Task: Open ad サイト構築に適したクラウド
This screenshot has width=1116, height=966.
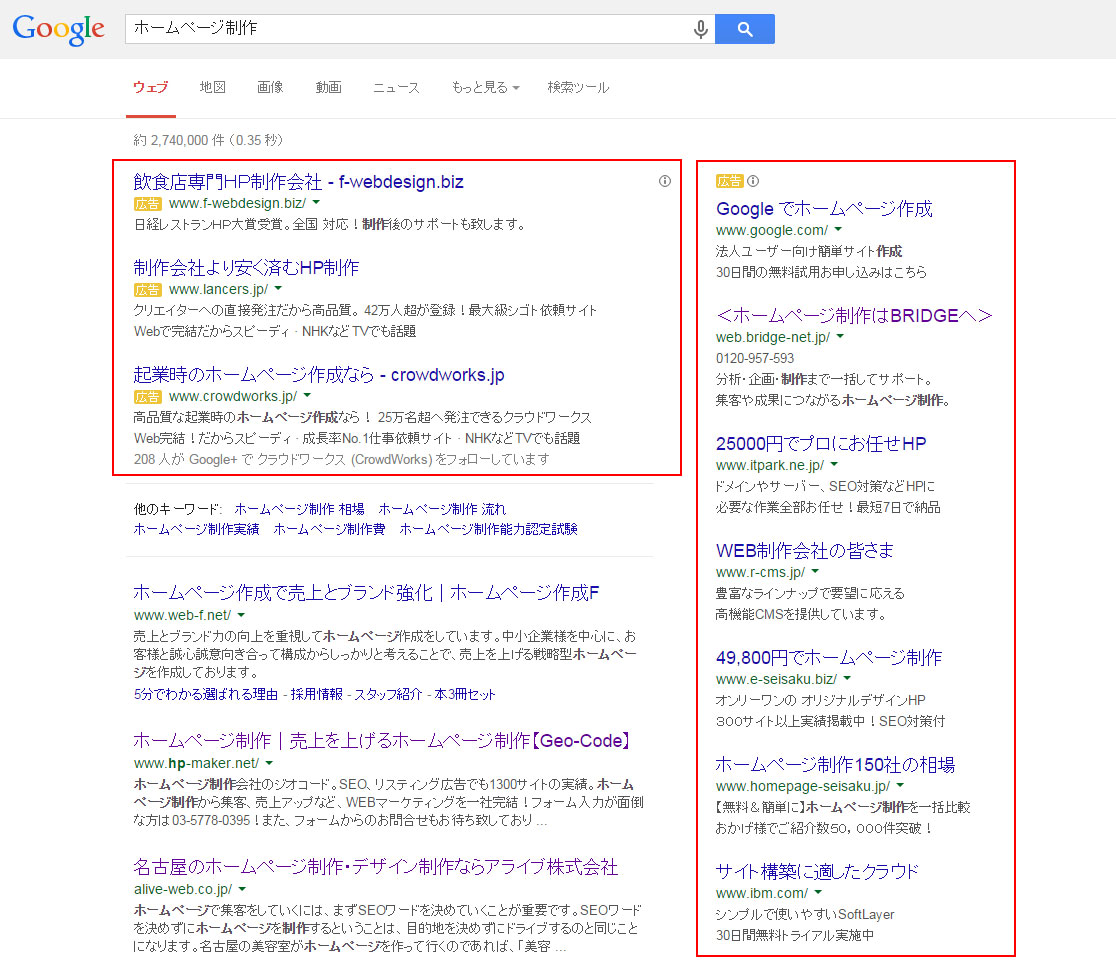Action: tap(818, 871)
